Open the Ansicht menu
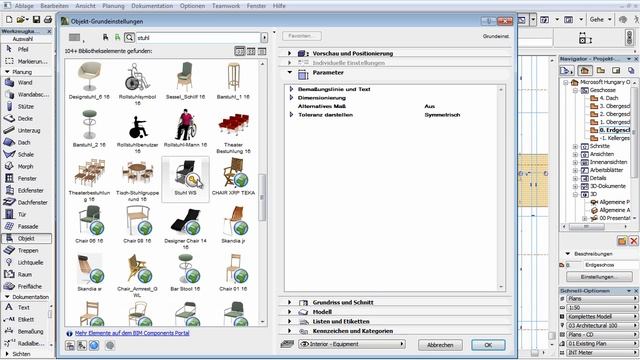This screenshot has height=360, width=640. click(x=86, y=6)
